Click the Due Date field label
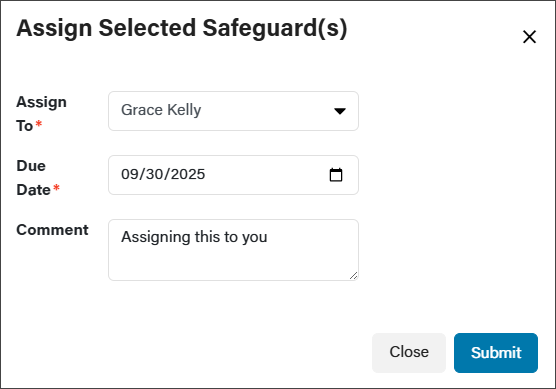Image resolution: width=556 pixels, height=389 pixels. pos(34,178)
